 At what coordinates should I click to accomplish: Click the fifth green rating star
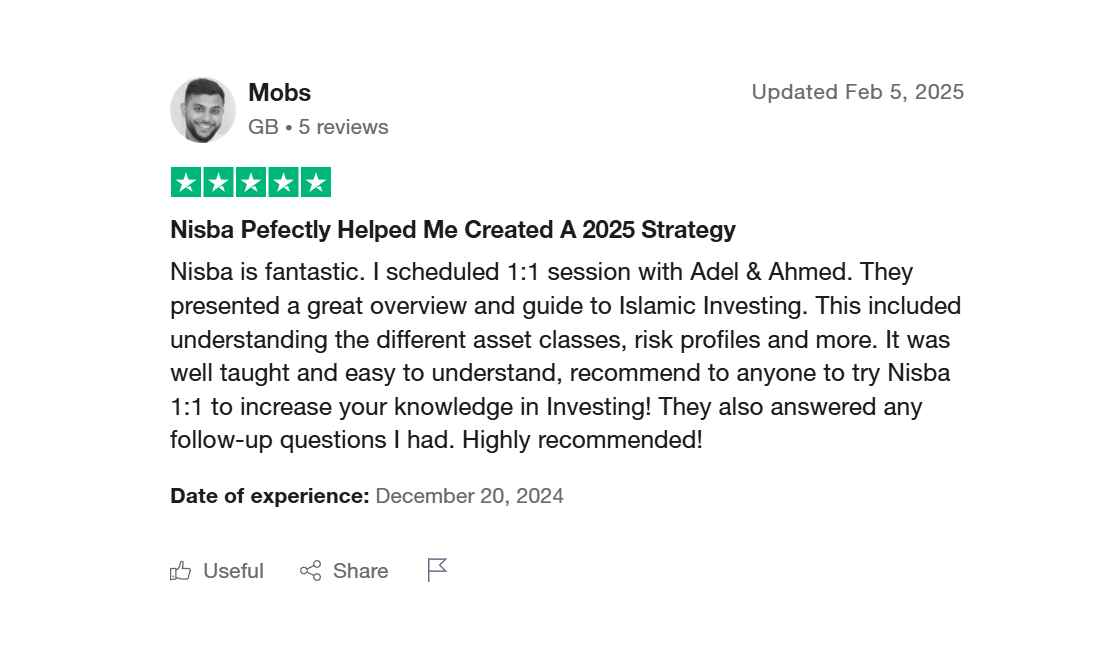(316, 183)
